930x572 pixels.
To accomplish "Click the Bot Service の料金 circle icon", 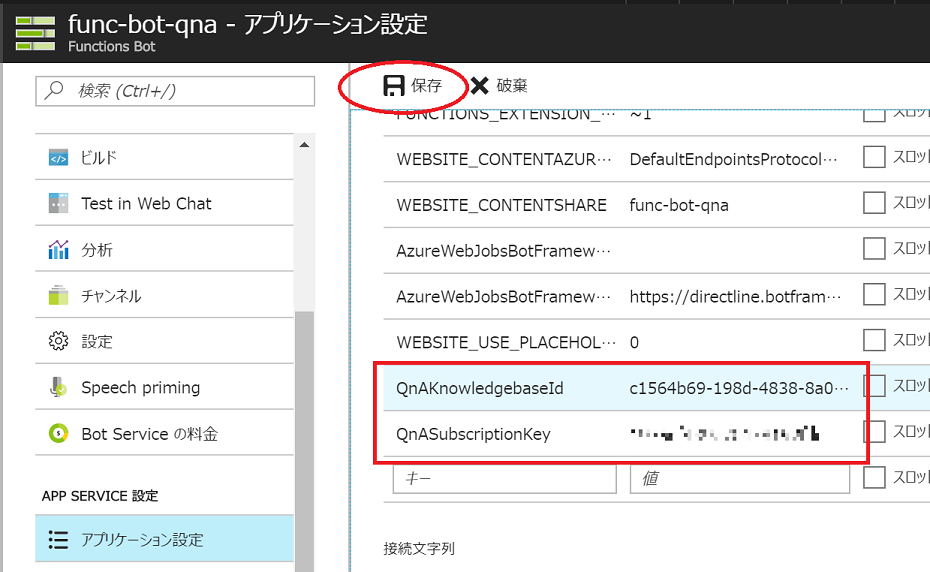I will (x=58, y=433).
